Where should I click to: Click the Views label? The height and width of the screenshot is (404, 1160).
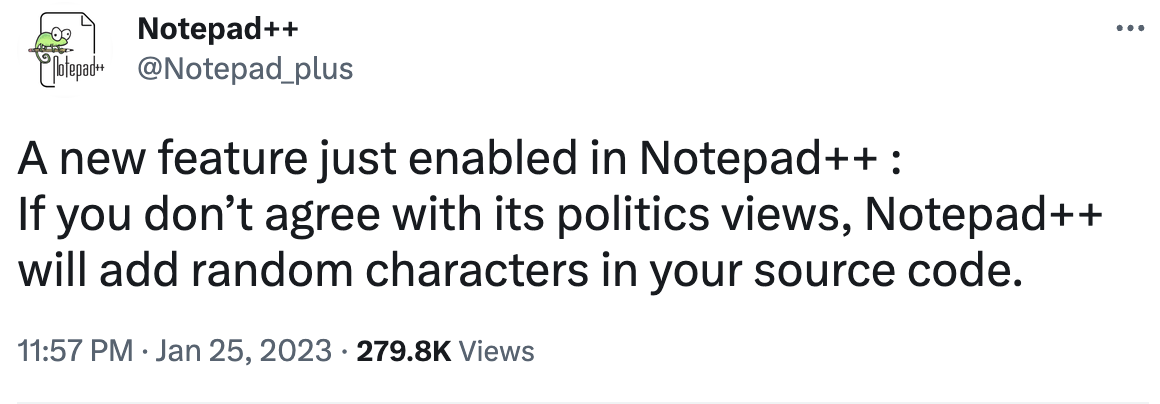coord(496,350)
